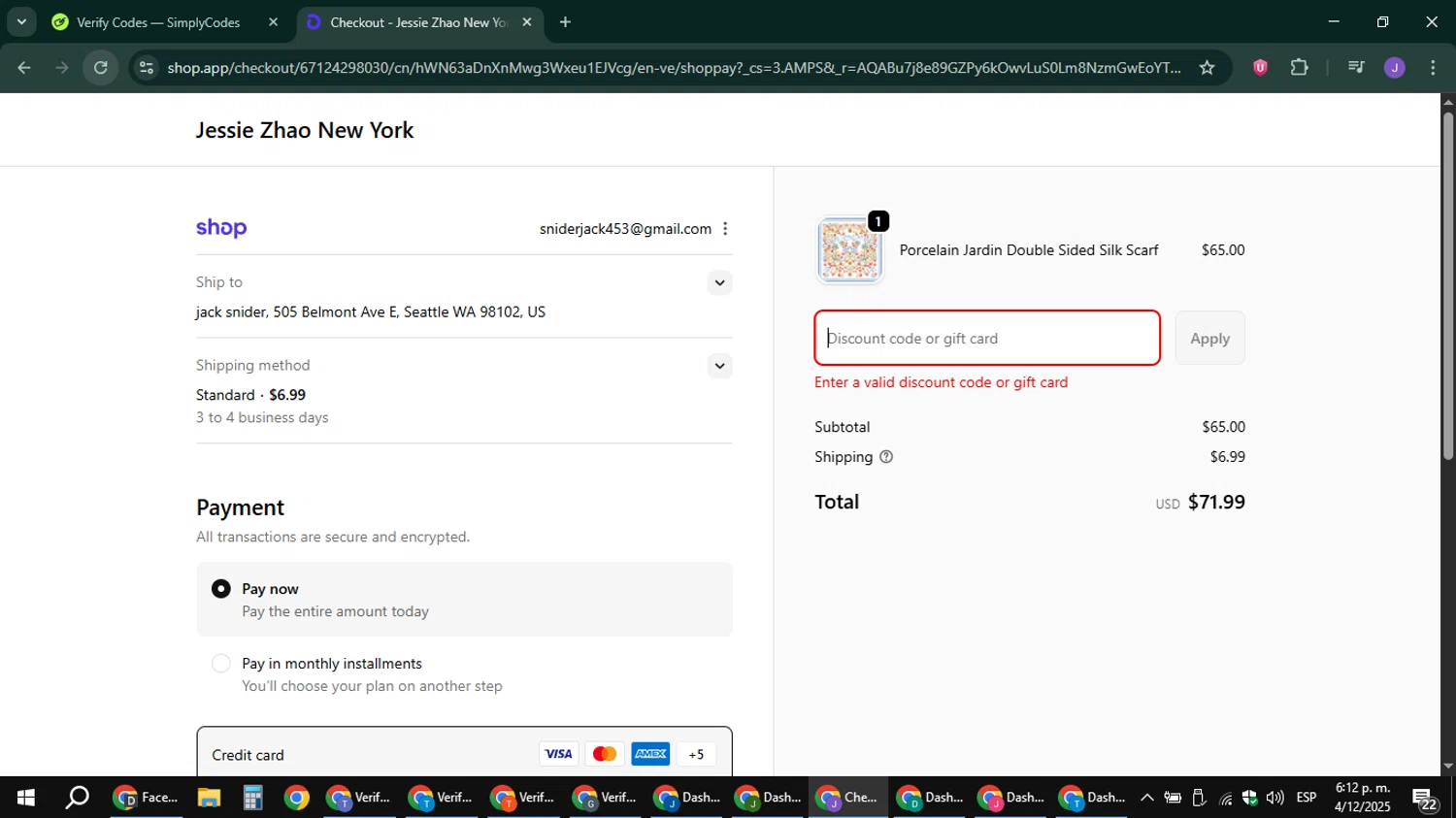Open the media control icon
Screen dimensions: 1456x818
(x=1356, y=67)
